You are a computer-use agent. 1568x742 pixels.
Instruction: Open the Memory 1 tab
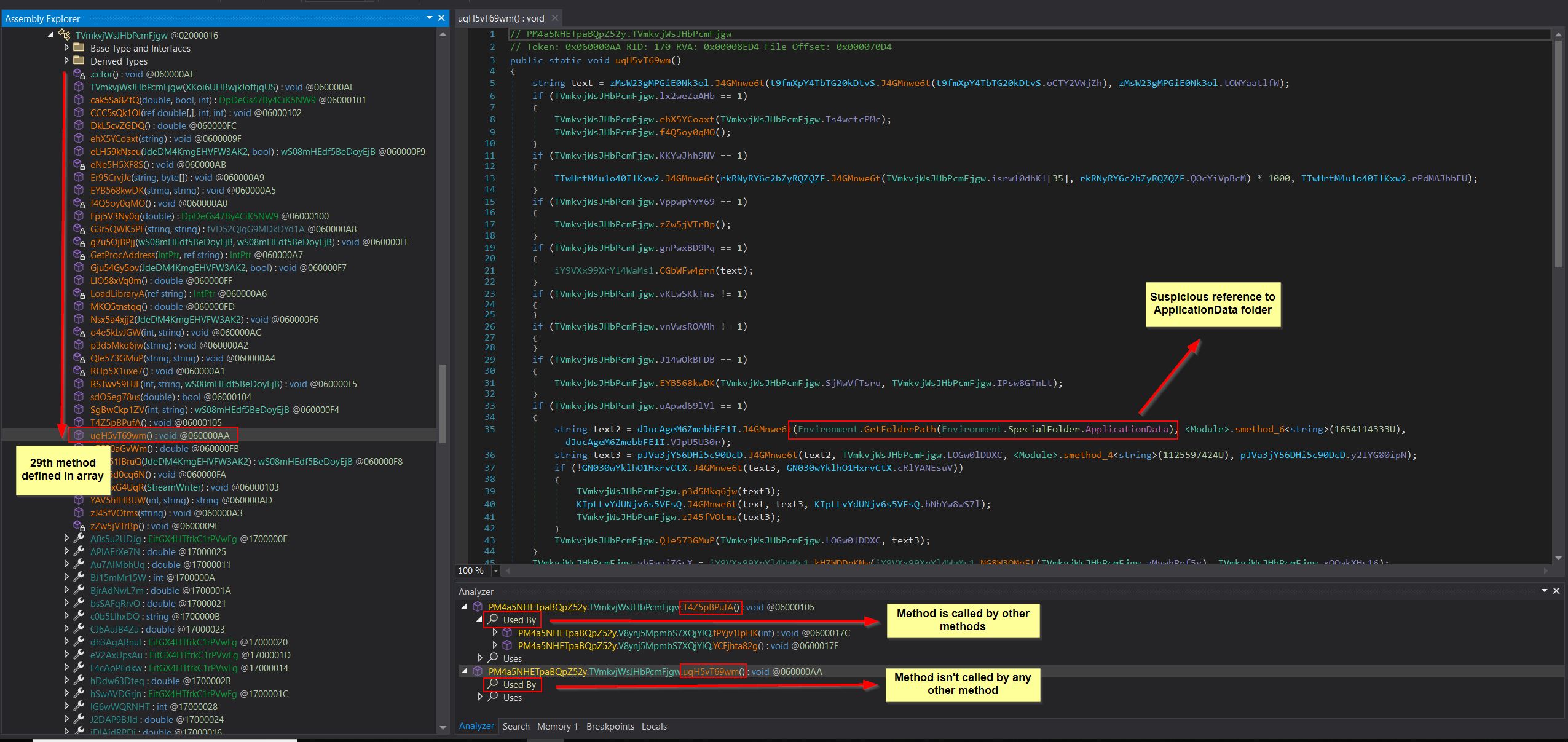click(x=557, y=726)
